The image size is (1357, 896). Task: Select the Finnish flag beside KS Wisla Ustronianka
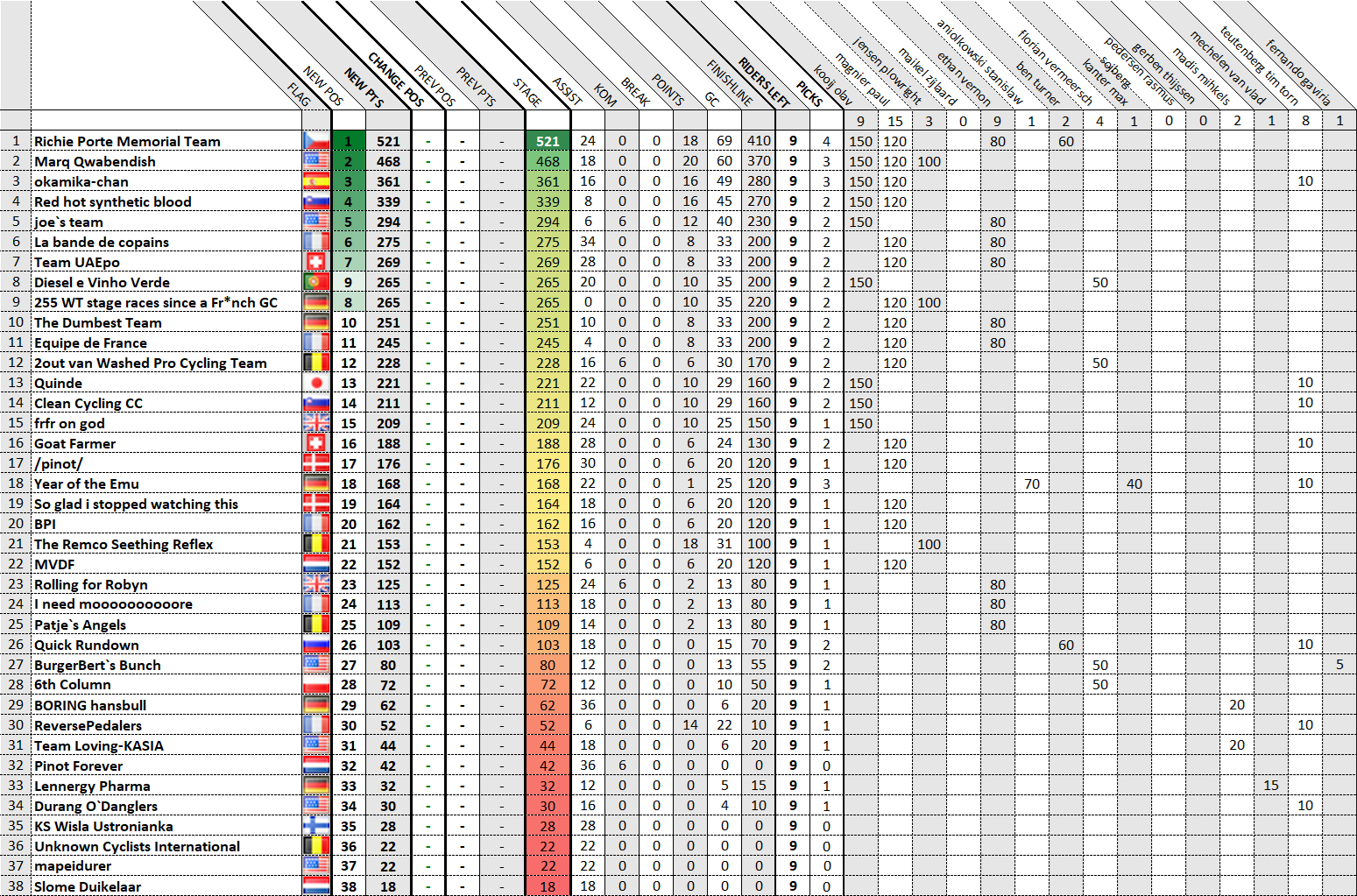pyautogui.click(x=316, y=826)
